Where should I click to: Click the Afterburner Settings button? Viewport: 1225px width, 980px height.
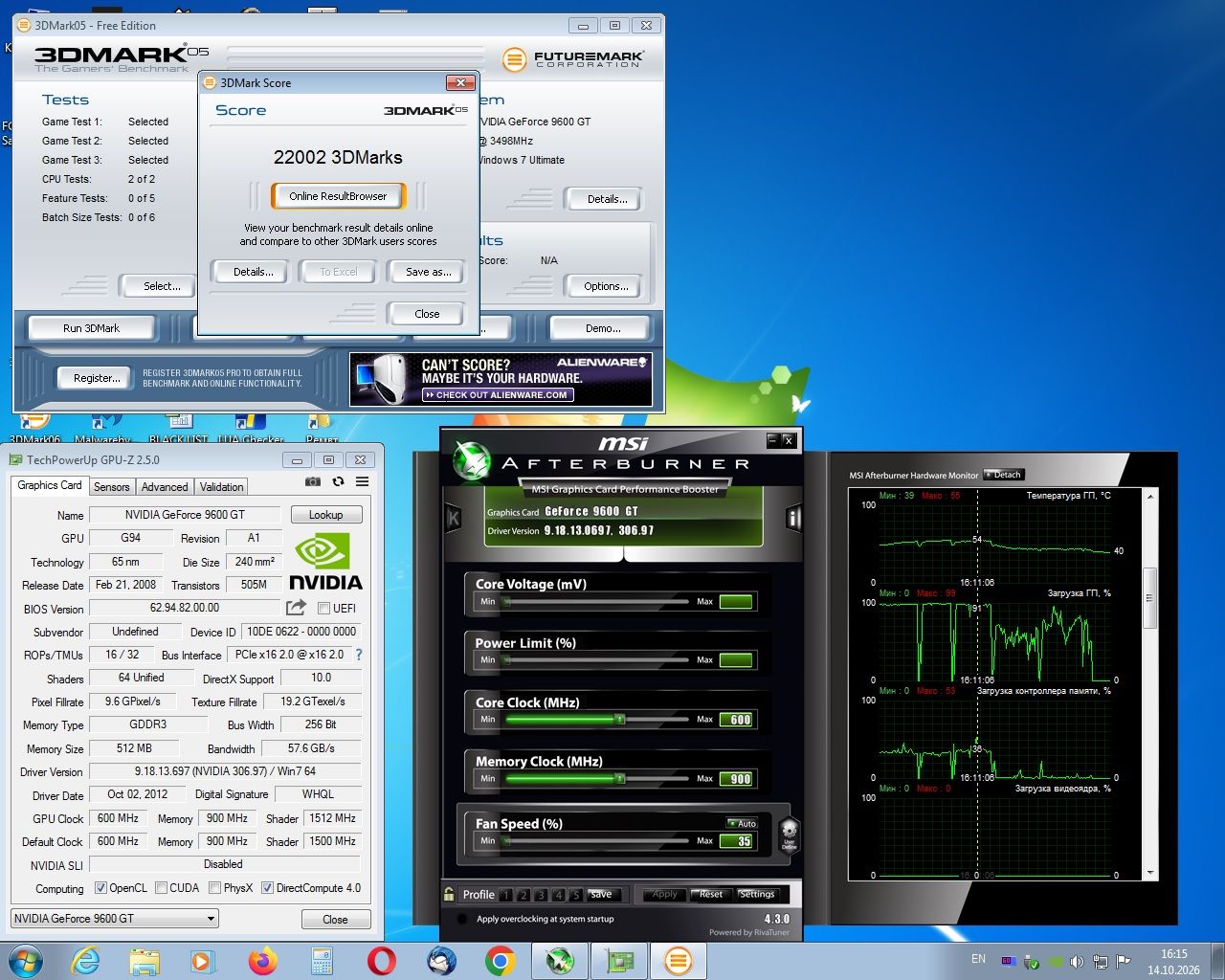point(757,895)
